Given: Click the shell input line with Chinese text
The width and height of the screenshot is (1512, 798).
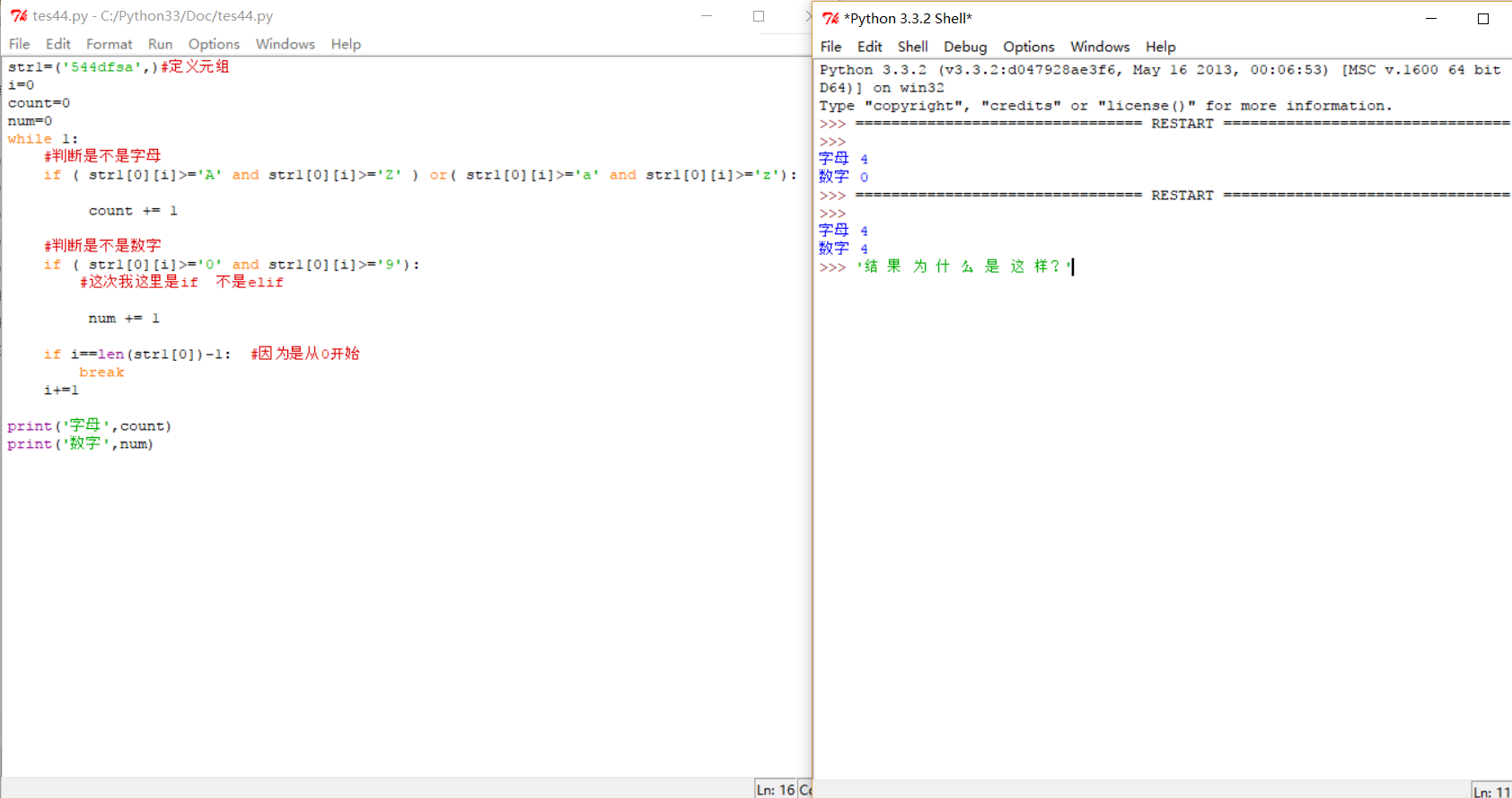Looking at the screenshot, I should pyautogui.click(x=961, y=267).
